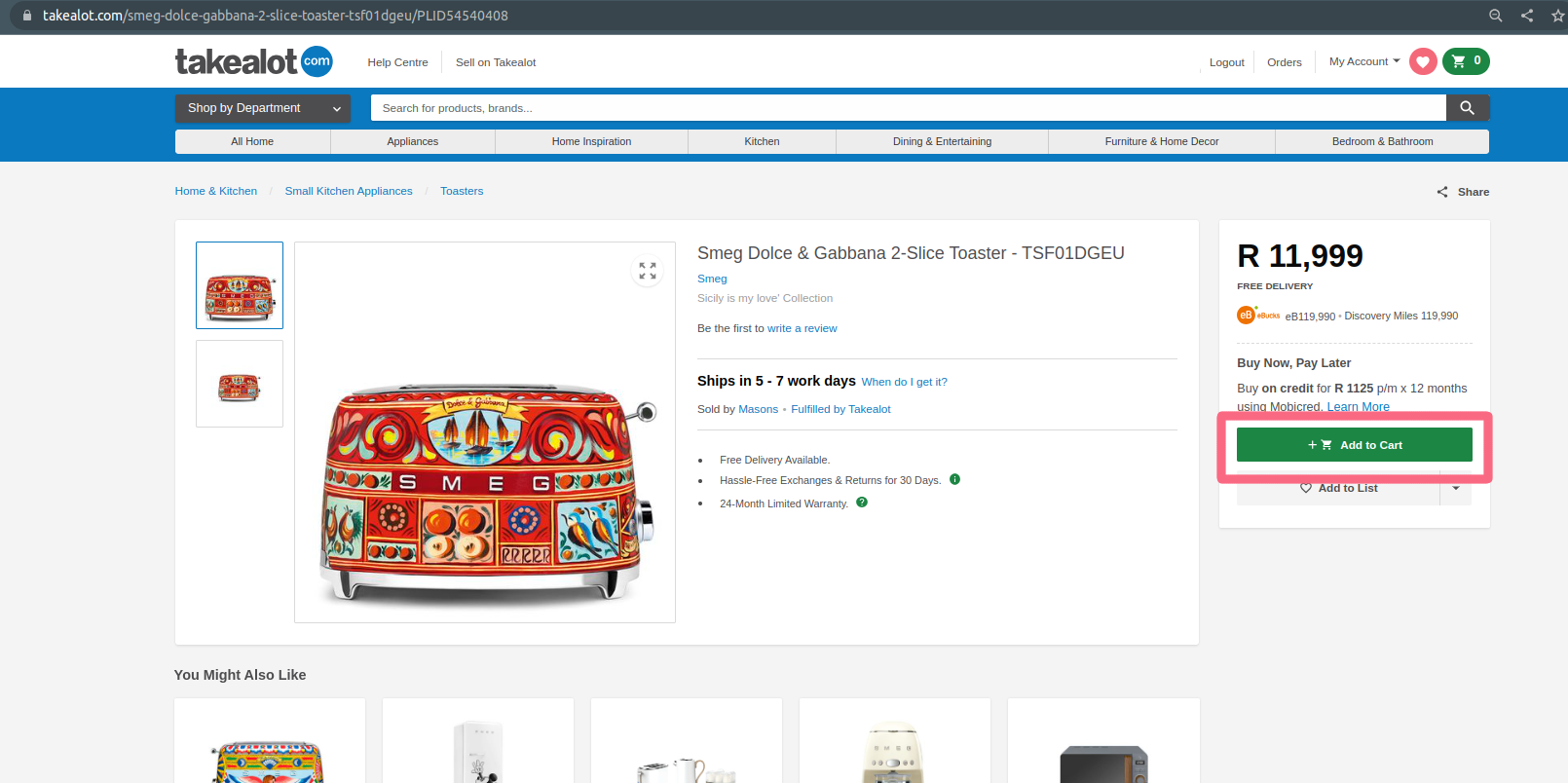Open the Kitchen category tab

[x=762, y=141]
